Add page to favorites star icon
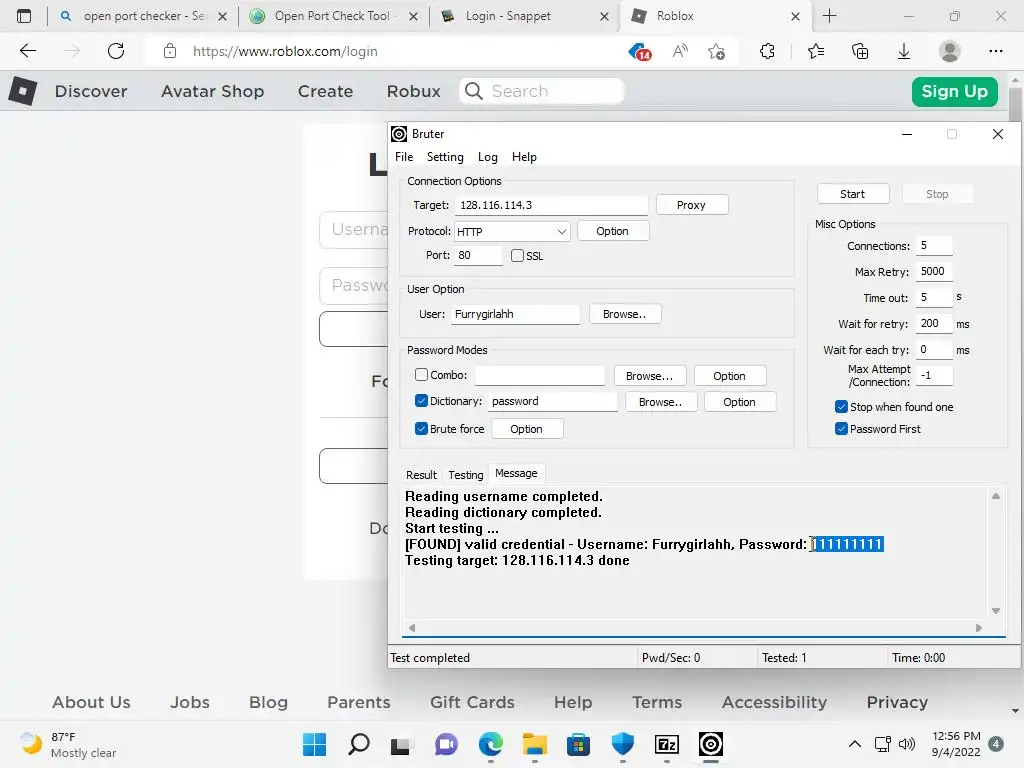 (716, 51)
